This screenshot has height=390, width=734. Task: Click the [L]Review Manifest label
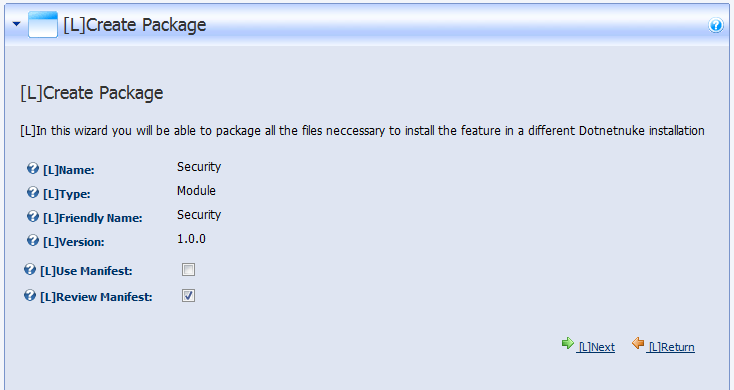click(x=96, y=297)
